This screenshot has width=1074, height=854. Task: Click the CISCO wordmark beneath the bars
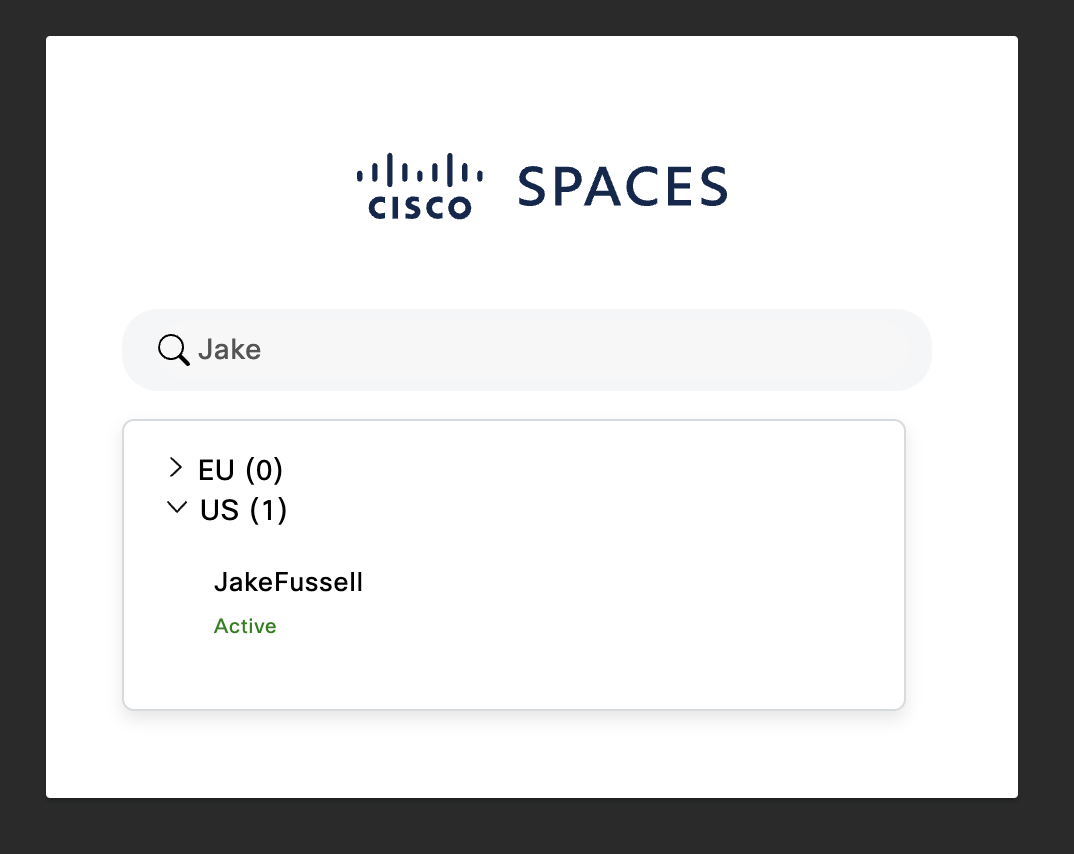(x=419, y=208)
